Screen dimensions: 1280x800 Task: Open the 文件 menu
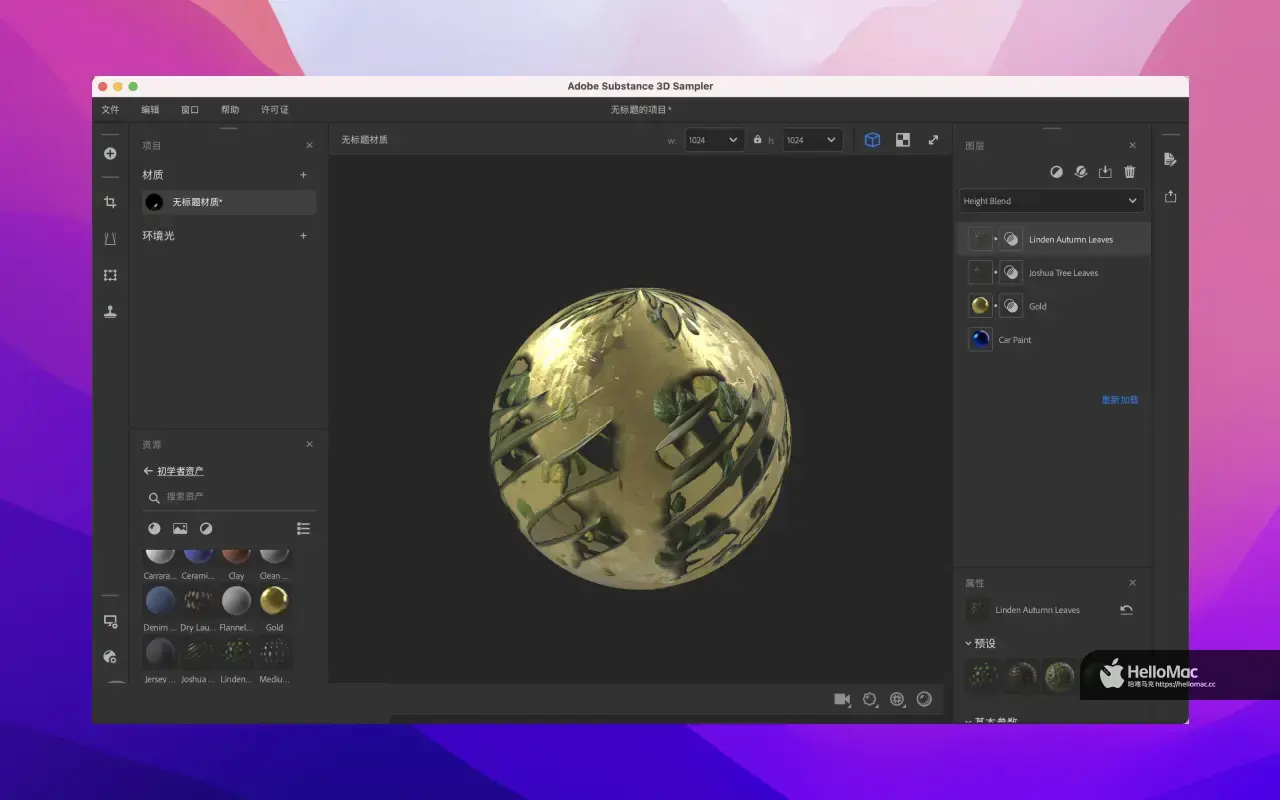(x=110, y=110)
